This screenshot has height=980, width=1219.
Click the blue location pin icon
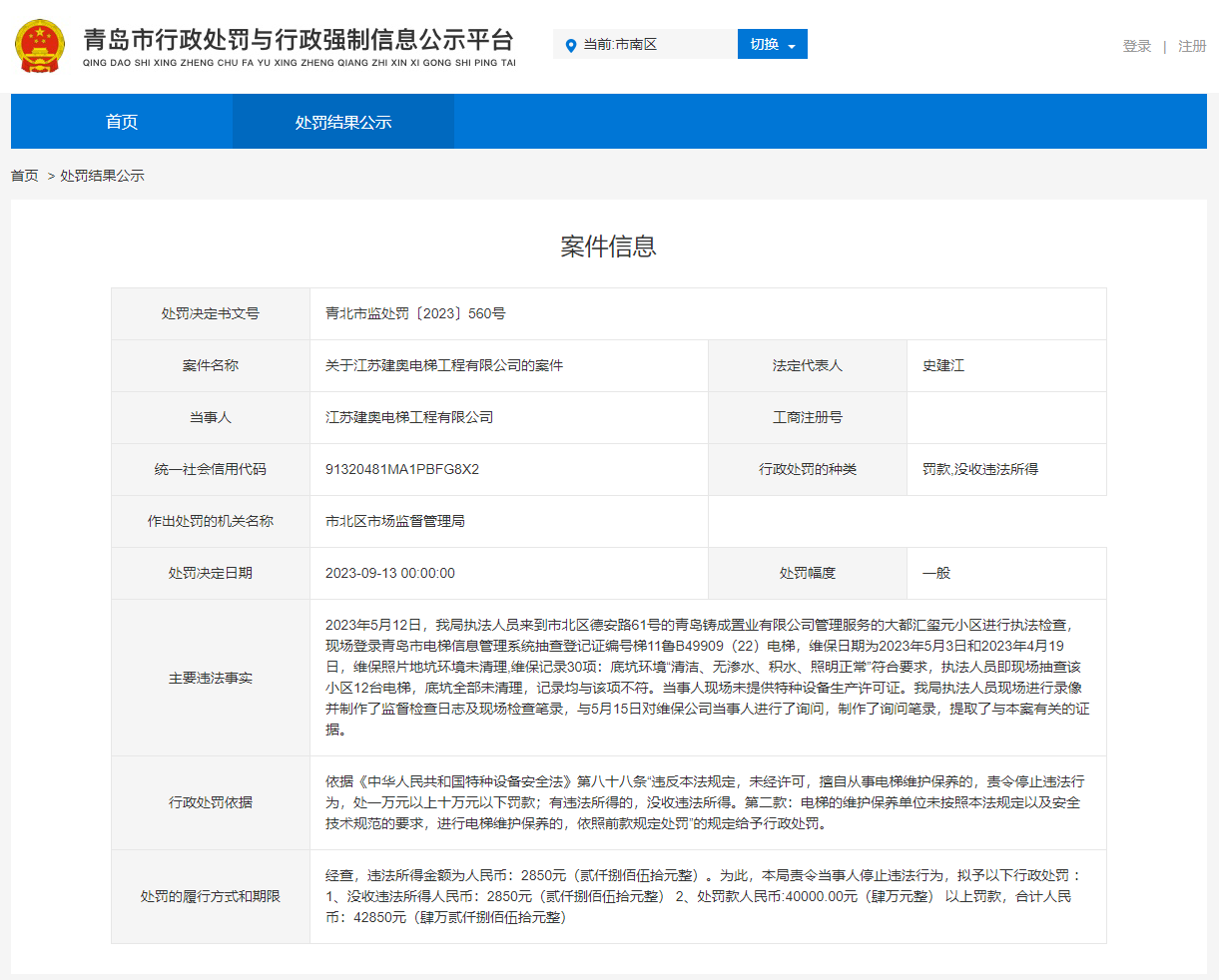coord(571,45)
